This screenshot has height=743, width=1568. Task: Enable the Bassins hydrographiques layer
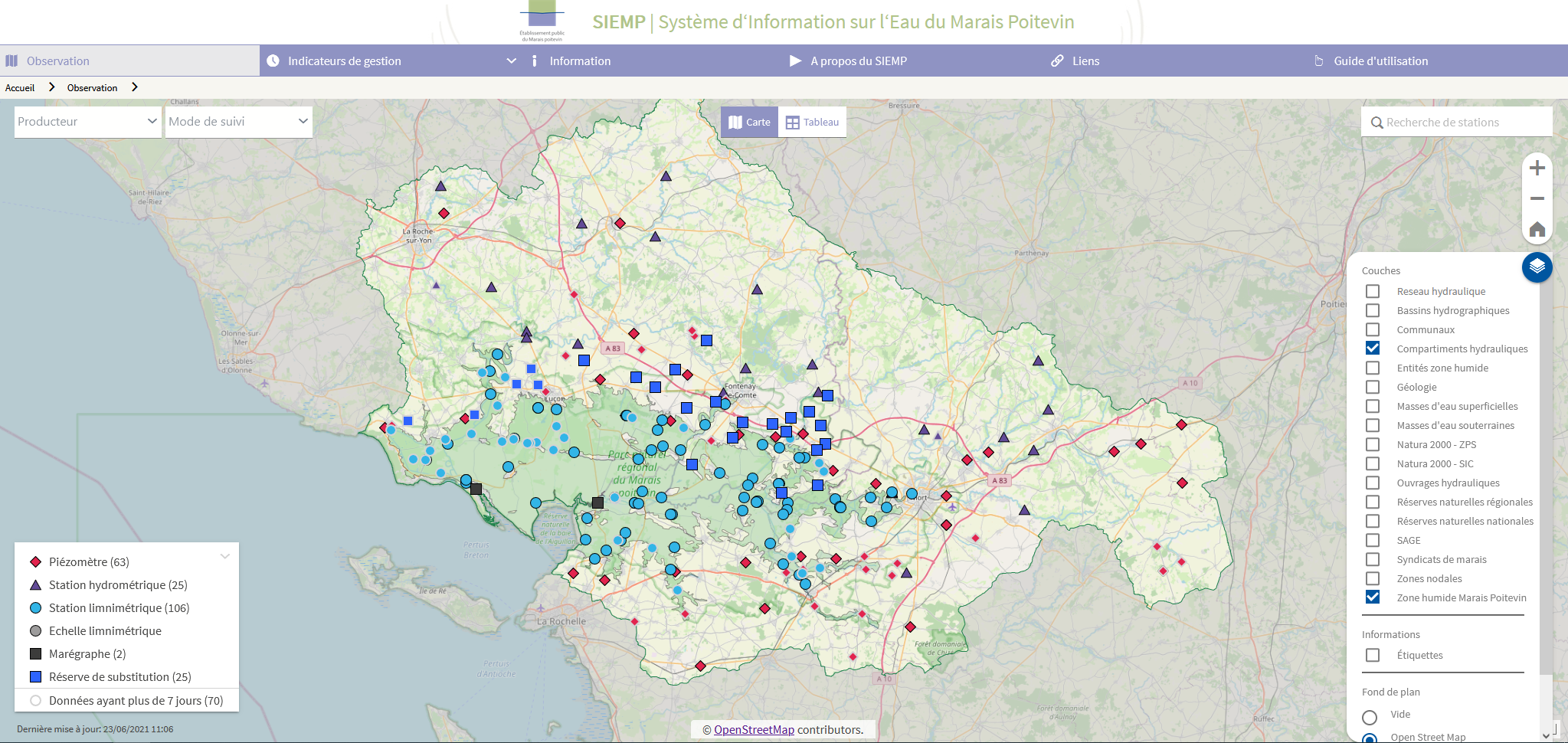click(x=1373, y=310)
